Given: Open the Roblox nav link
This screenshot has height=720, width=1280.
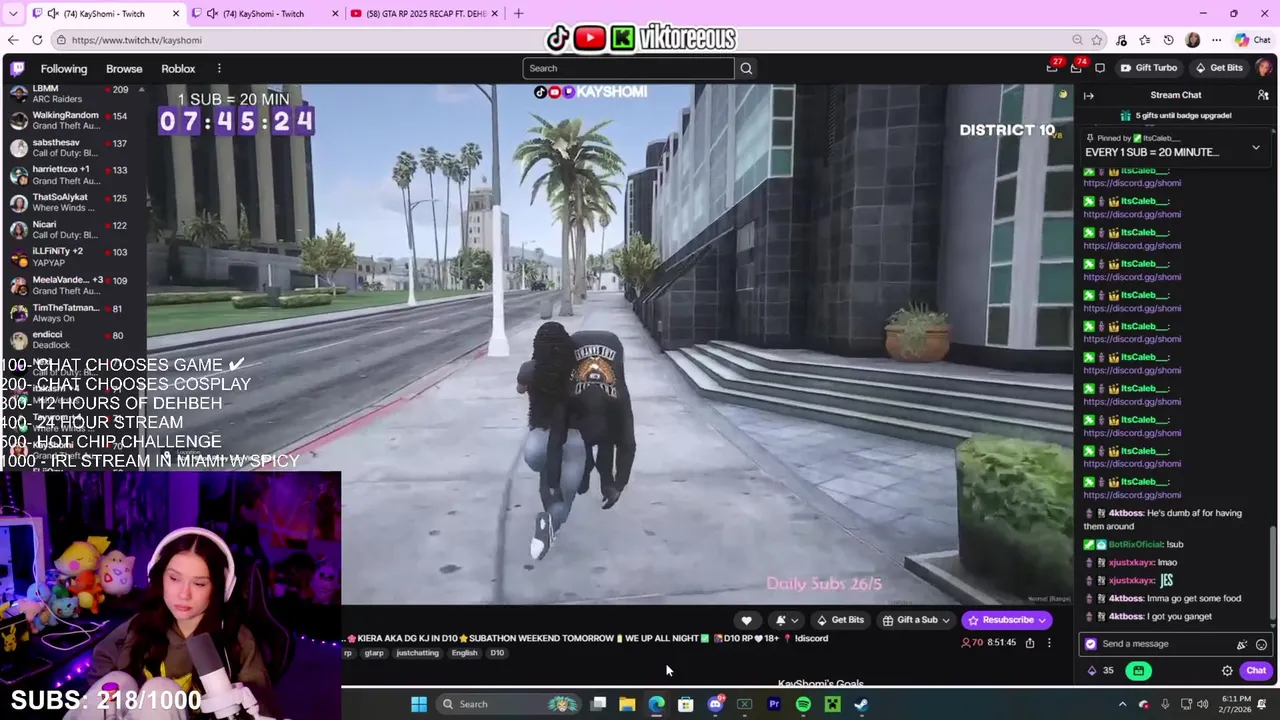Looking at the screenshot, I should [x=178, y=69].
